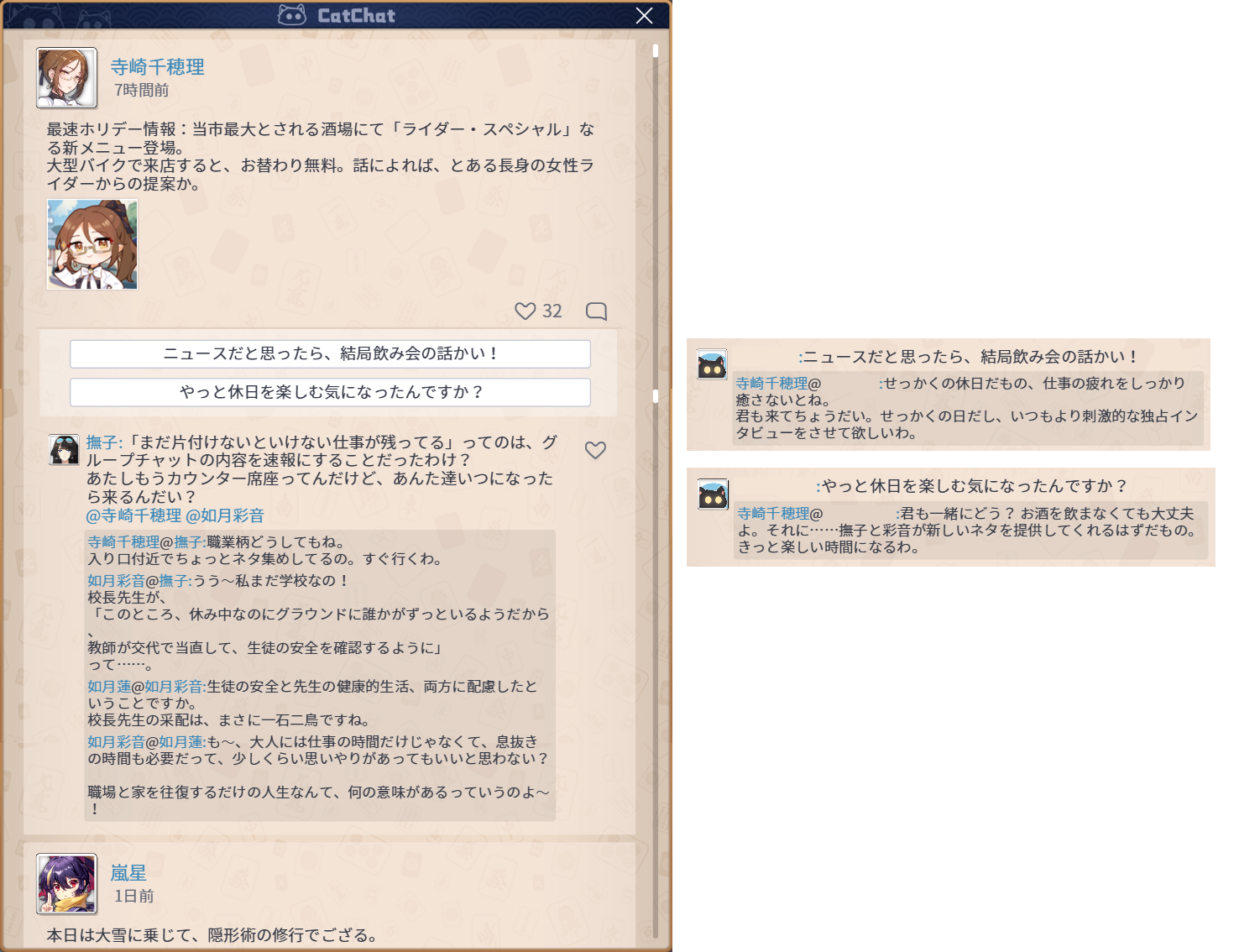The width and height of the screenshot is (1234, 952).
Task: Open 嵐星's profile avatar
Action: click(67, 884)
